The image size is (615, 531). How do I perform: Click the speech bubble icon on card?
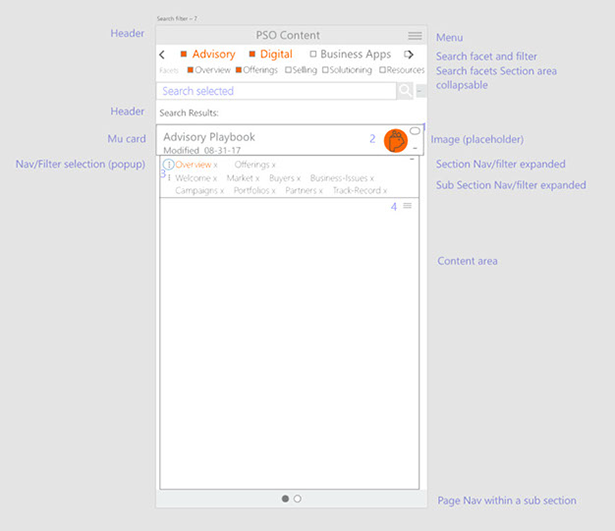[415, 131]
